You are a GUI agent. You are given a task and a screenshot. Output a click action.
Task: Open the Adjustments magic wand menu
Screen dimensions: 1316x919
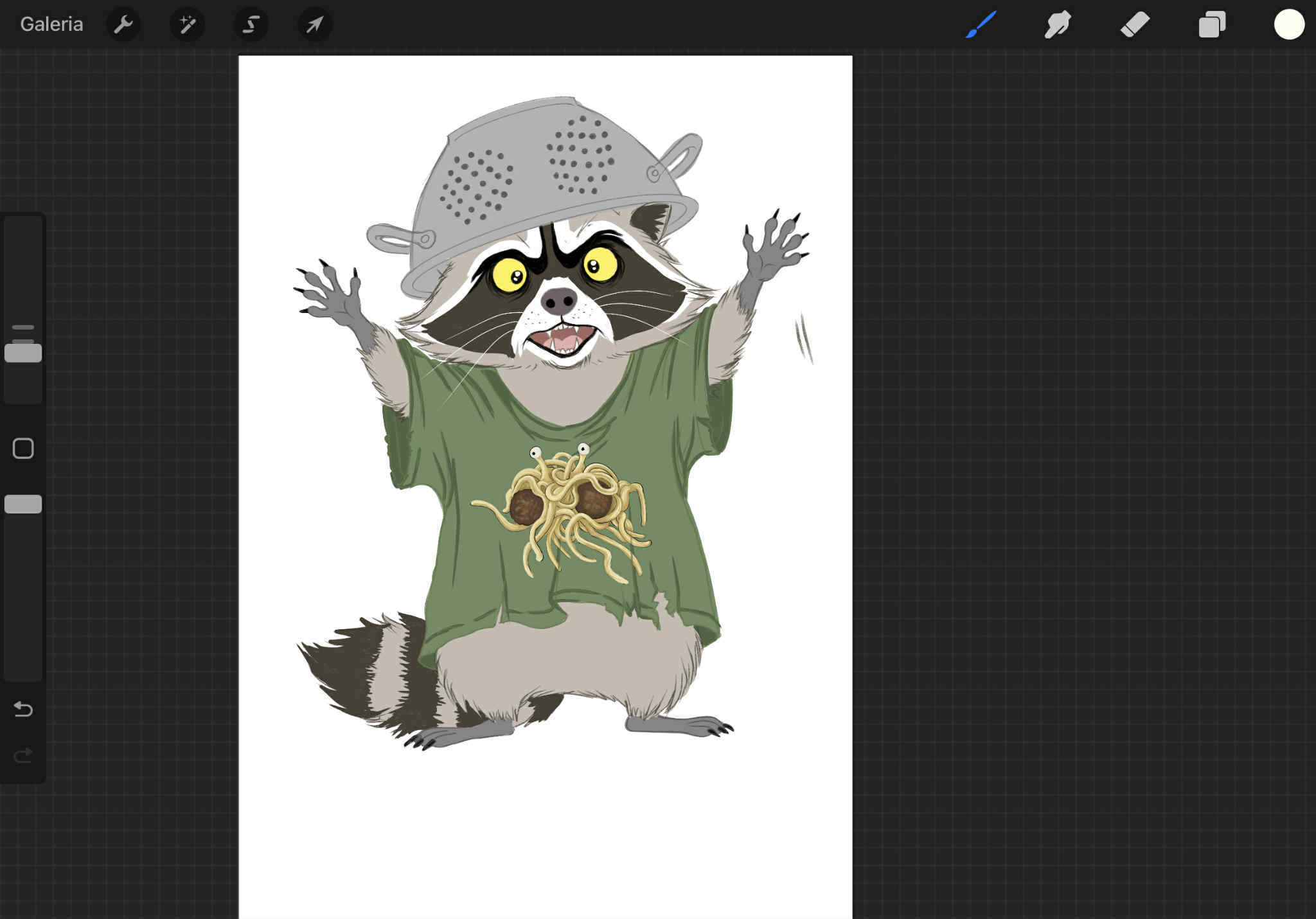point(187,24)
